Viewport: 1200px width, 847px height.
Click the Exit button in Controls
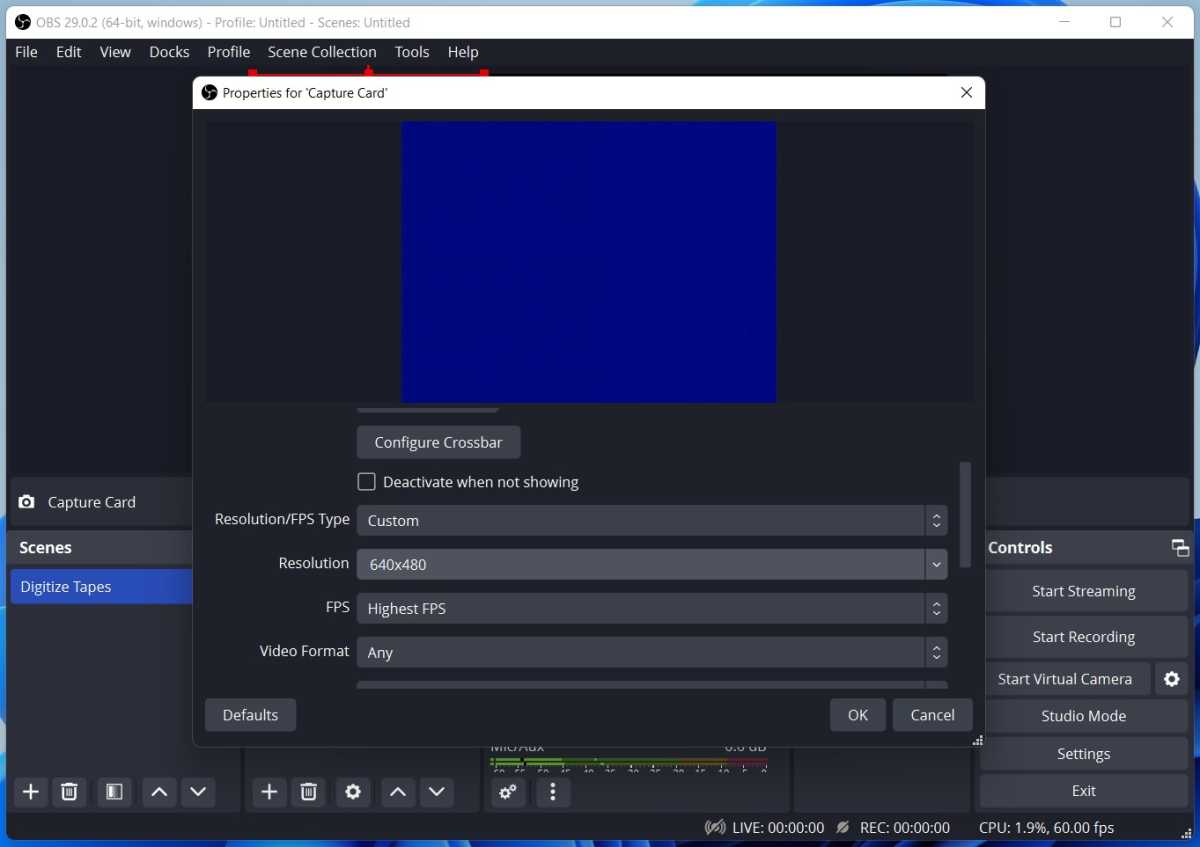[1084, 791]
